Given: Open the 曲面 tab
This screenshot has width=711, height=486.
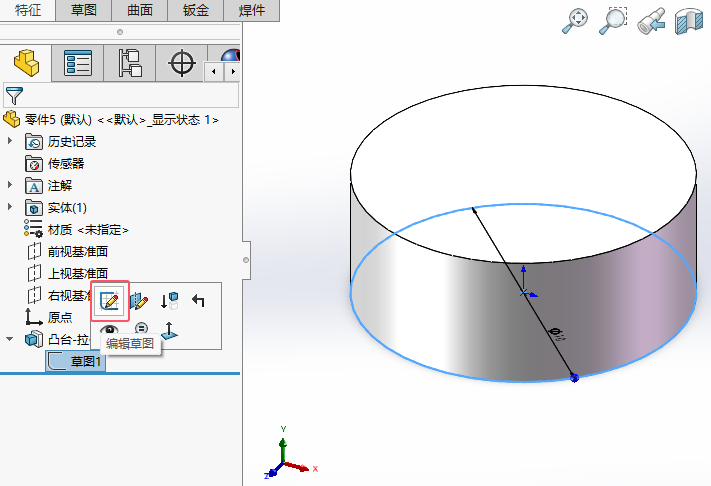Looking at the screenshot, I should tap(140, 10).
